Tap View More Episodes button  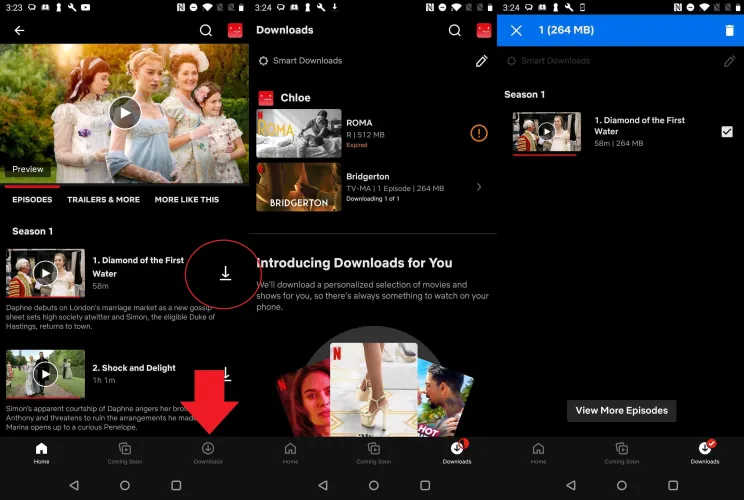point(621,411)
